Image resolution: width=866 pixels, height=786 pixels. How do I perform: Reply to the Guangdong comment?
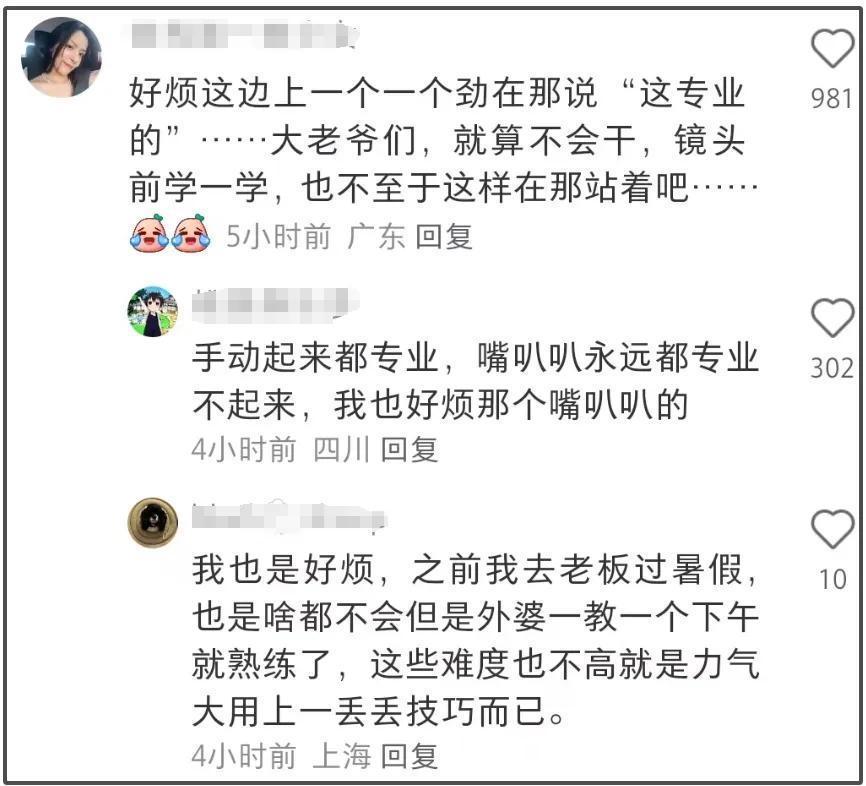443,237
